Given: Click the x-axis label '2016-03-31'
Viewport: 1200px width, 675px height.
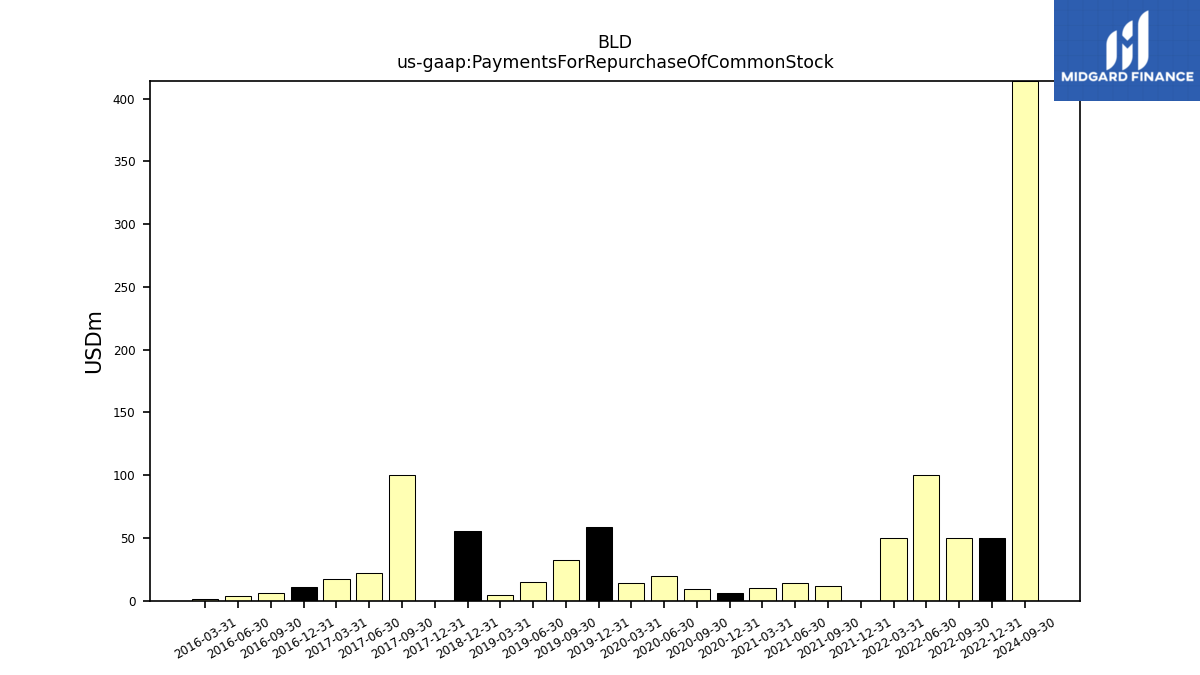Looking at the screenshot, I should [206, 638].
